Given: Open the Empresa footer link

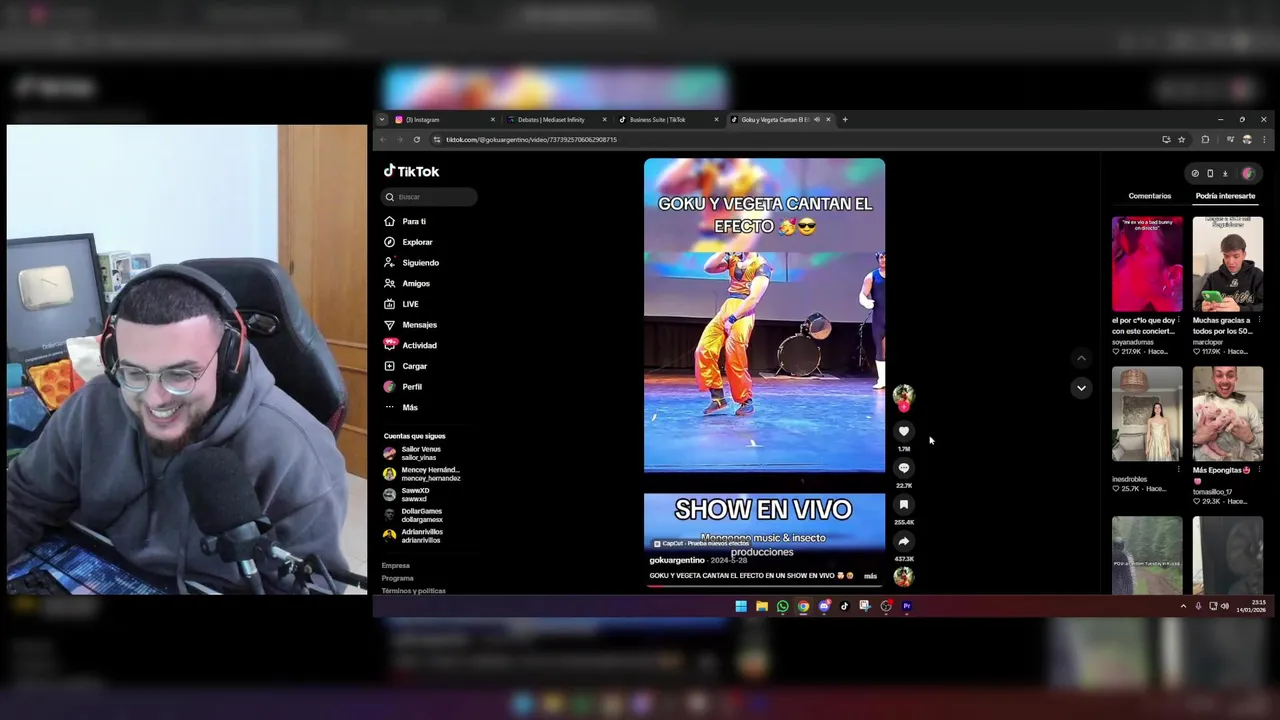Looking at the screenshot, I should coord(395,566).
